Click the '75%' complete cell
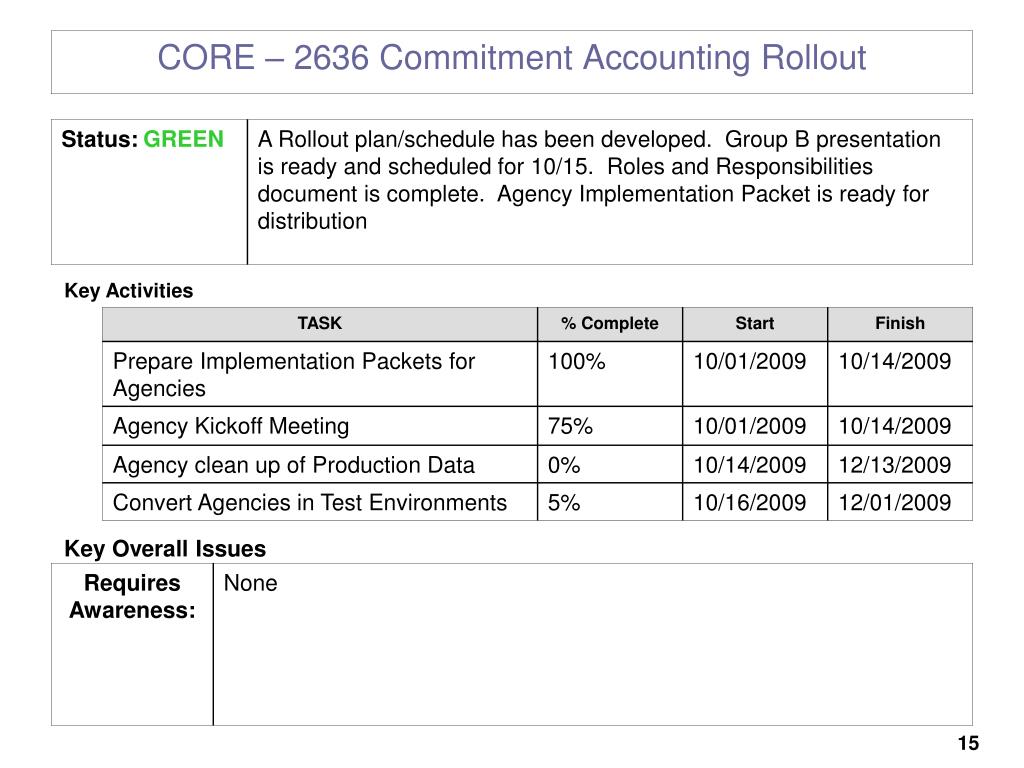 [x=610, y=426]
